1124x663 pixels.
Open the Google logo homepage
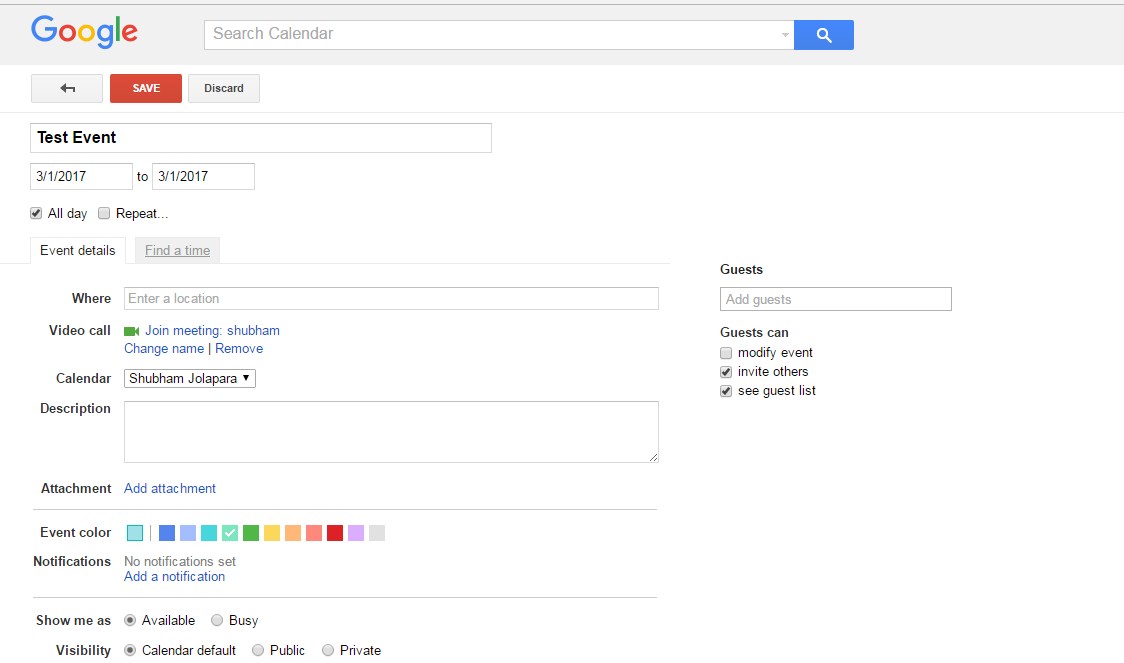pos(84,32)
